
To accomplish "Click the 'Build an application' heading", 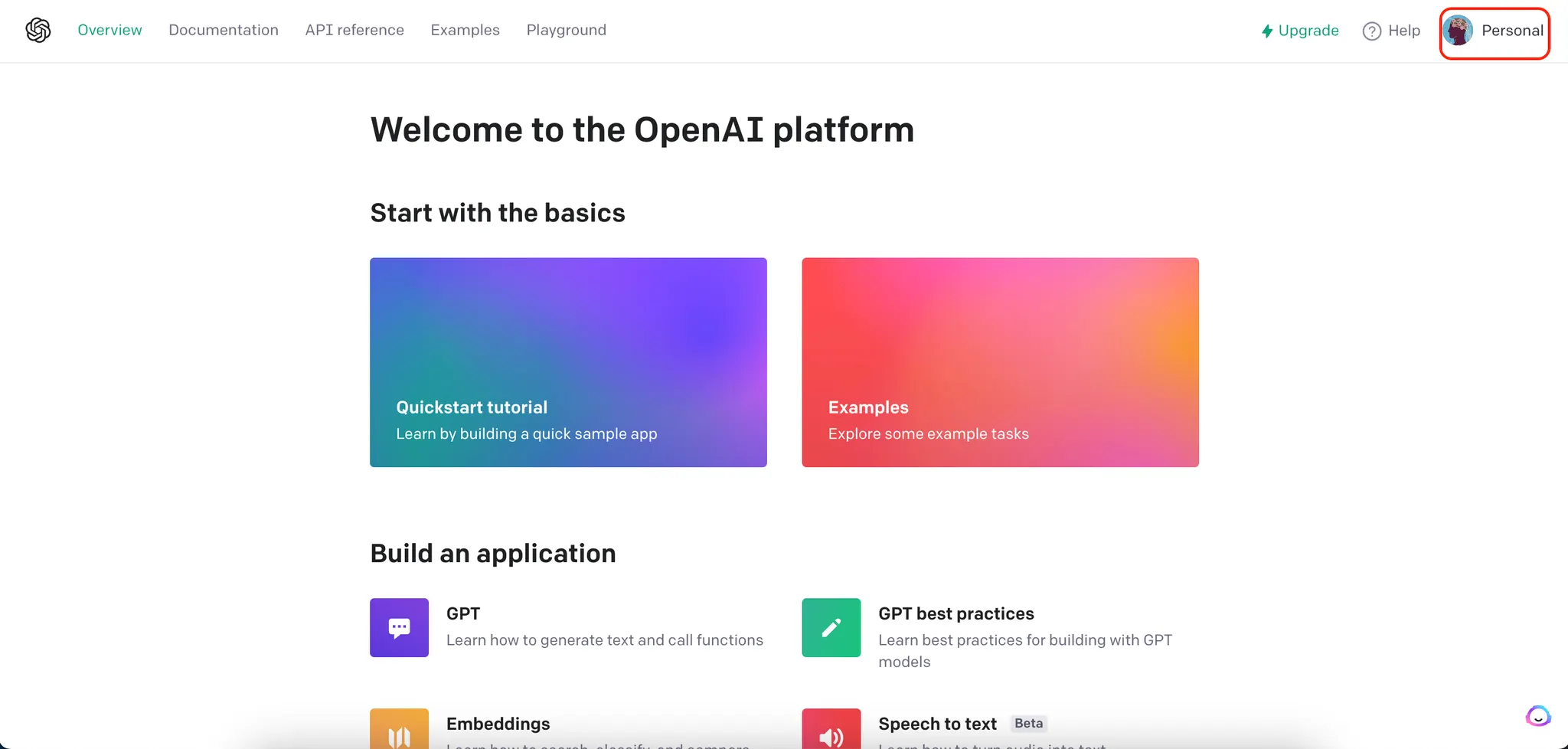I will (493, 553).
